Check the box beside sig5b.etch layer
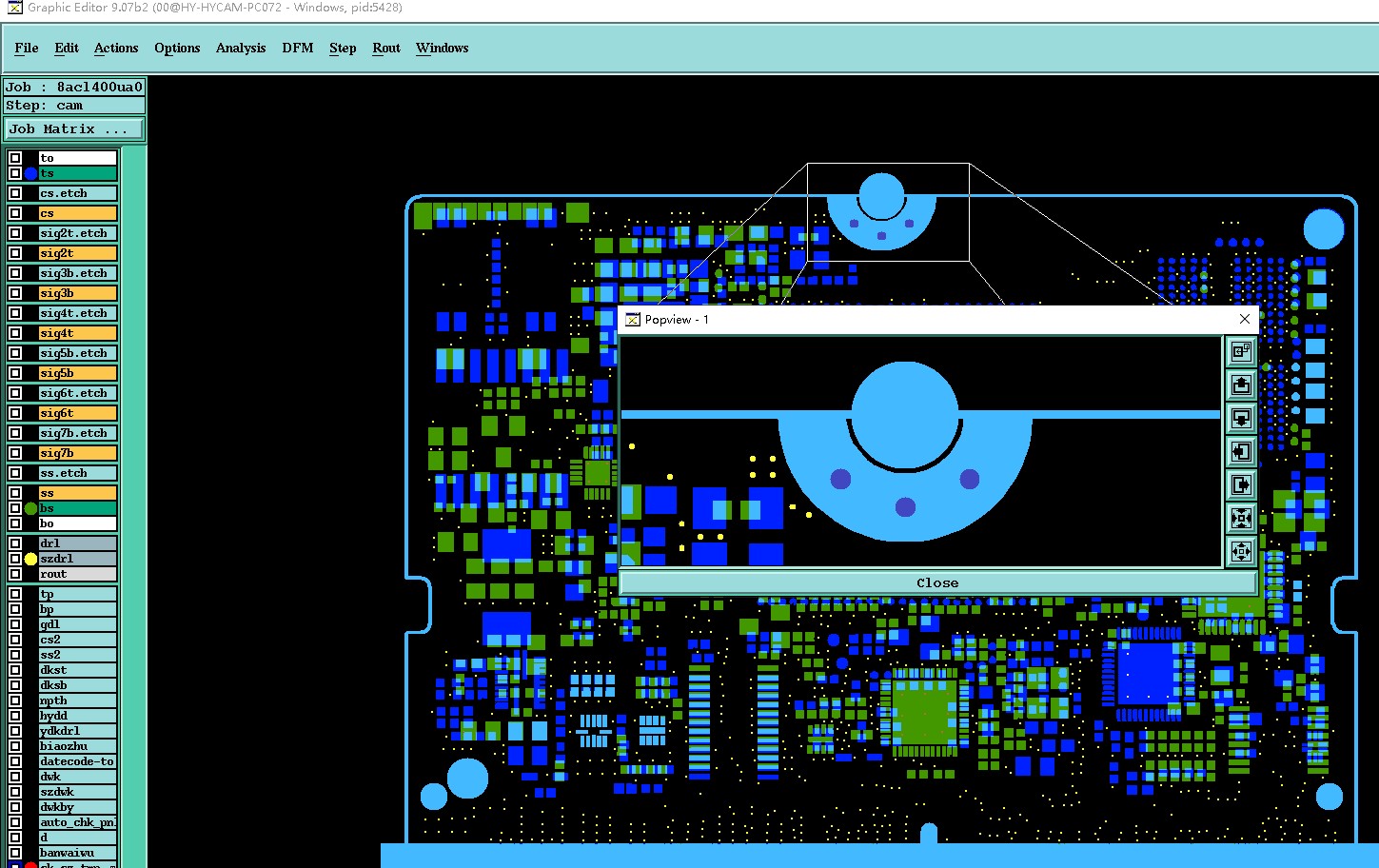The height and width of the screenshot is (868, 1379). [x=15, y=353]
